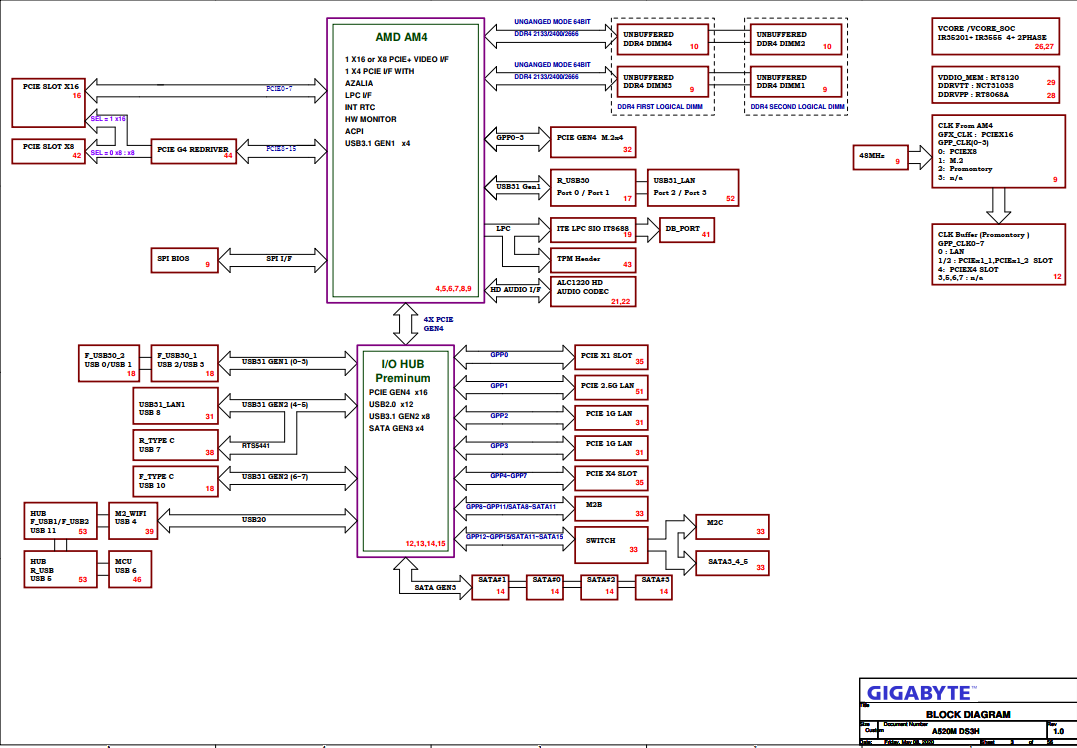Click the PCIE 1G LAN block on GPP2
The height and width of the screenshot is (748, 1077).
pyautogui.click(x=611, y=418)
